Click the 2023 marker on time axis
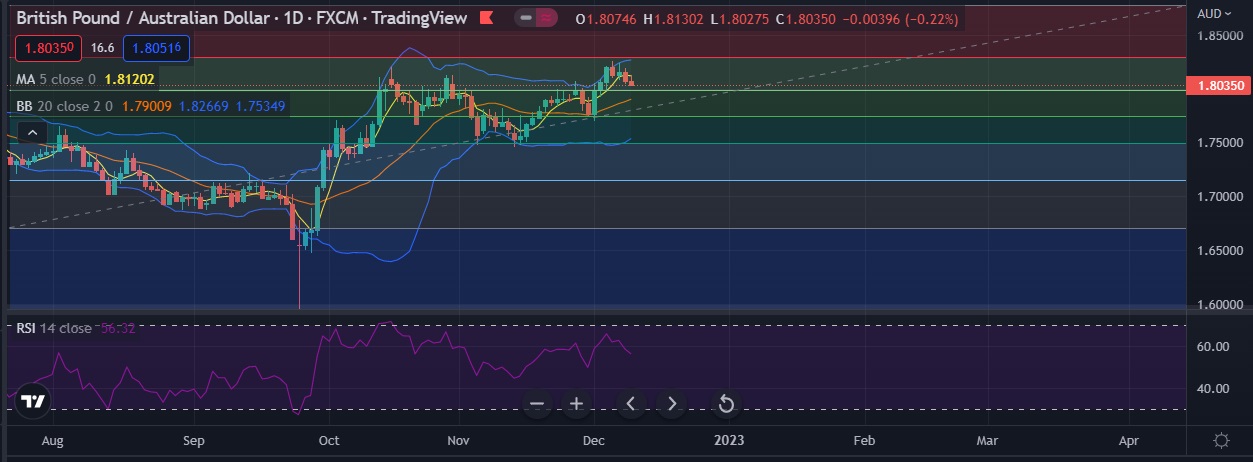The height and width of the screenshot is (462, 1253). pos(729,440)
